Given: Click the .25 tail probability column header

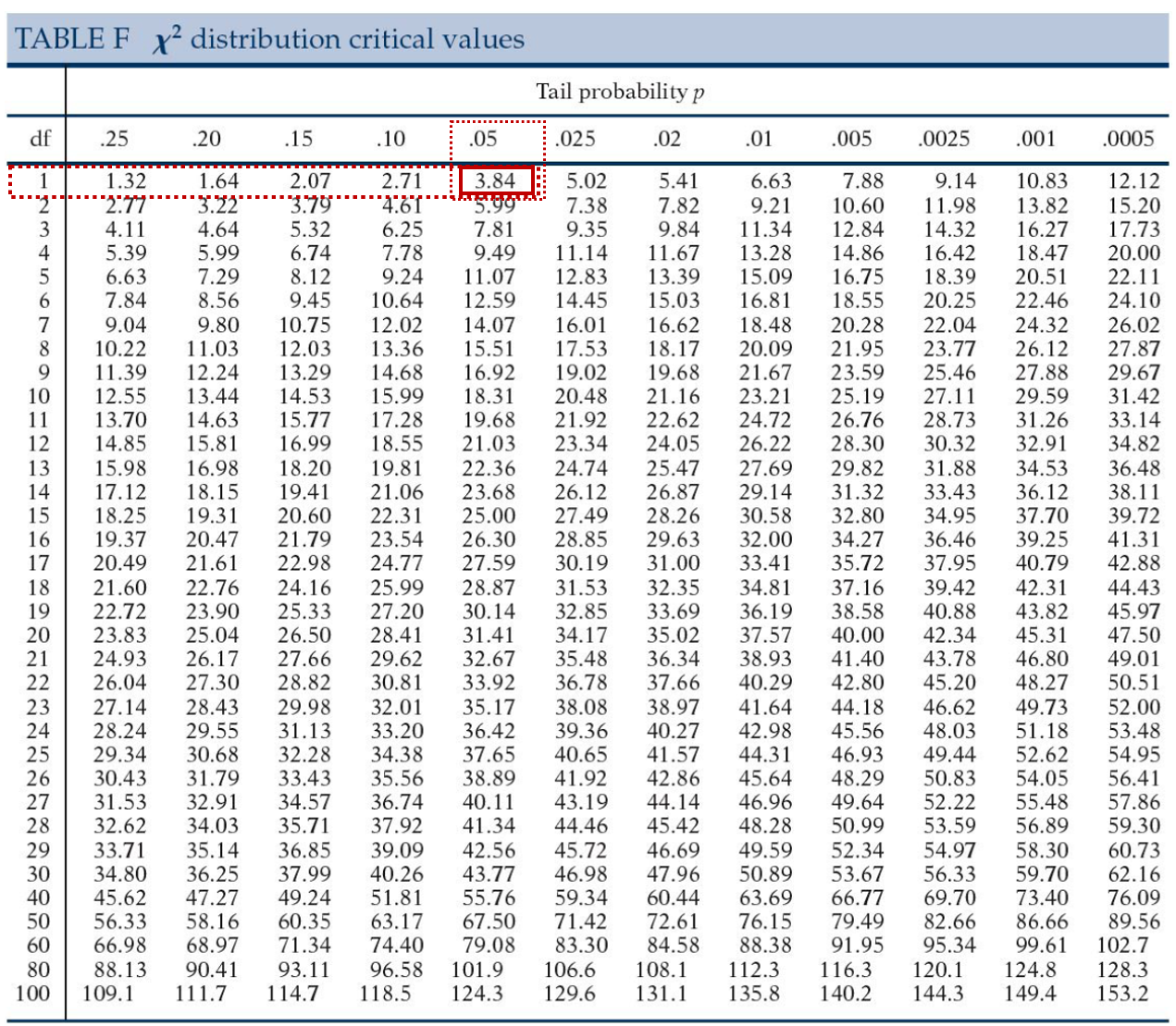Looking at the screenshot, I should click(114, 139).
